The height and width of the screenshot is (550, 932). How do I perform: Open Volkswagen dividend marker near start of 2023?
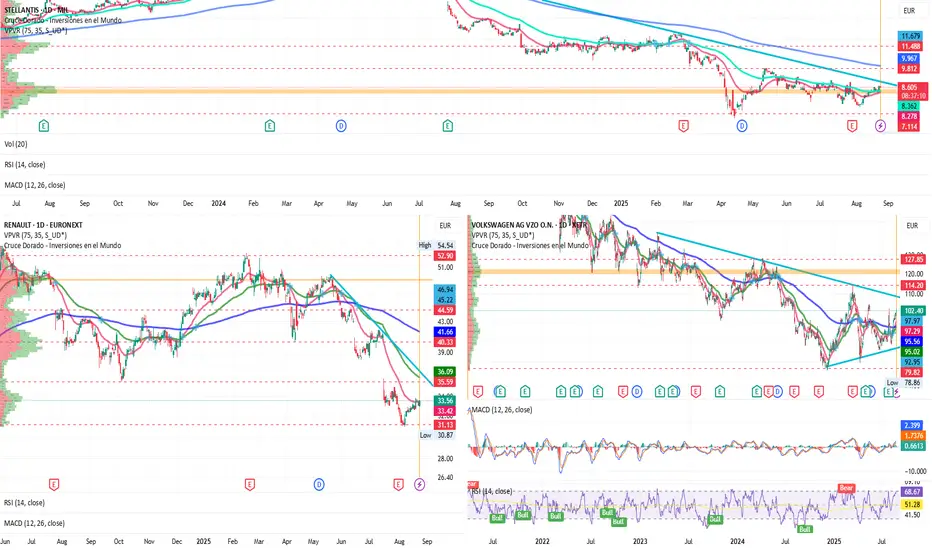coord(637,391)
